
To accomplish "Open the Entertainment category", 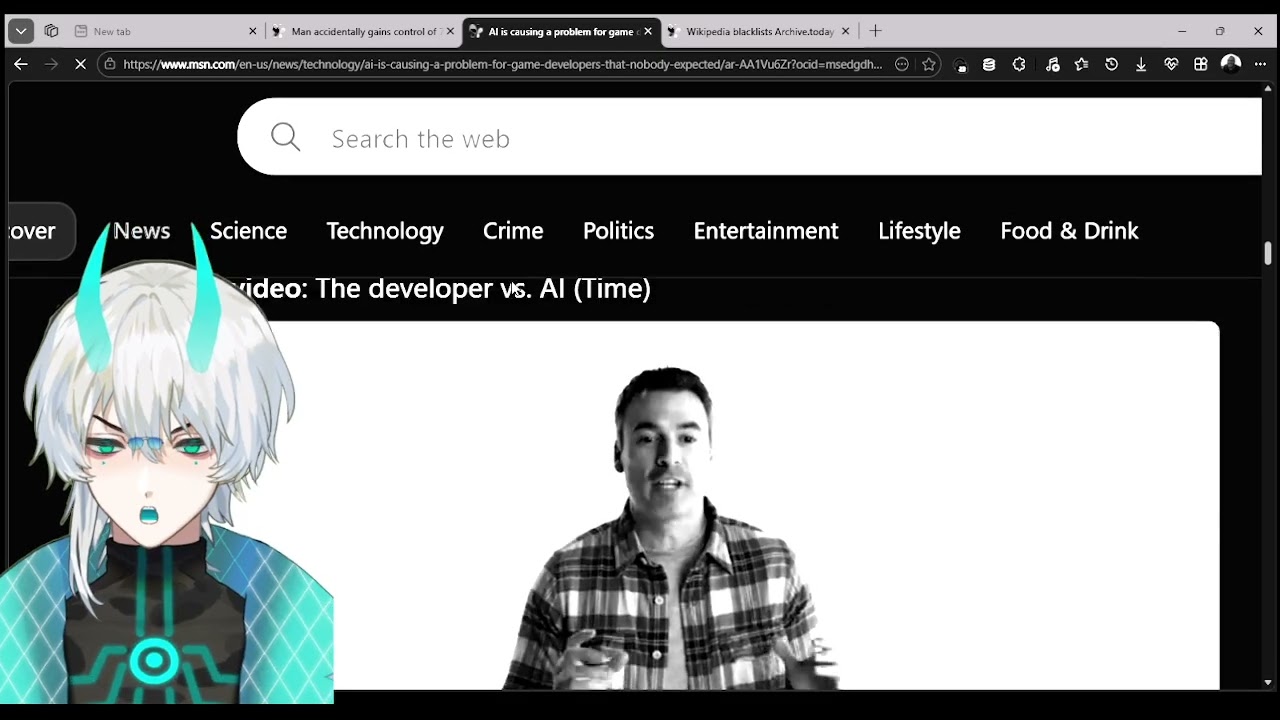I will pyautogui.click(x=766, y=231).
